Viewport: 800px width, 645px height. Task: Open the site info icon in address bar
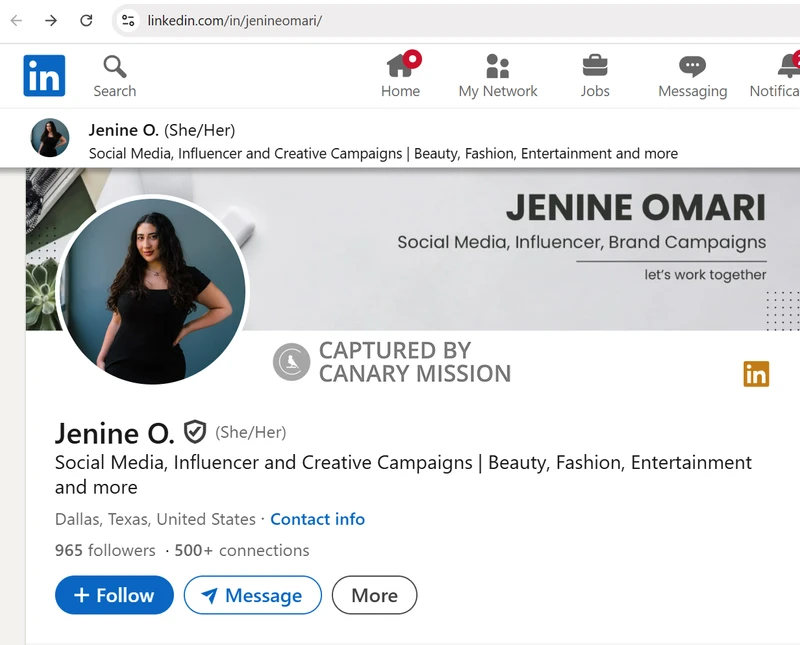(x=128, y=20)
